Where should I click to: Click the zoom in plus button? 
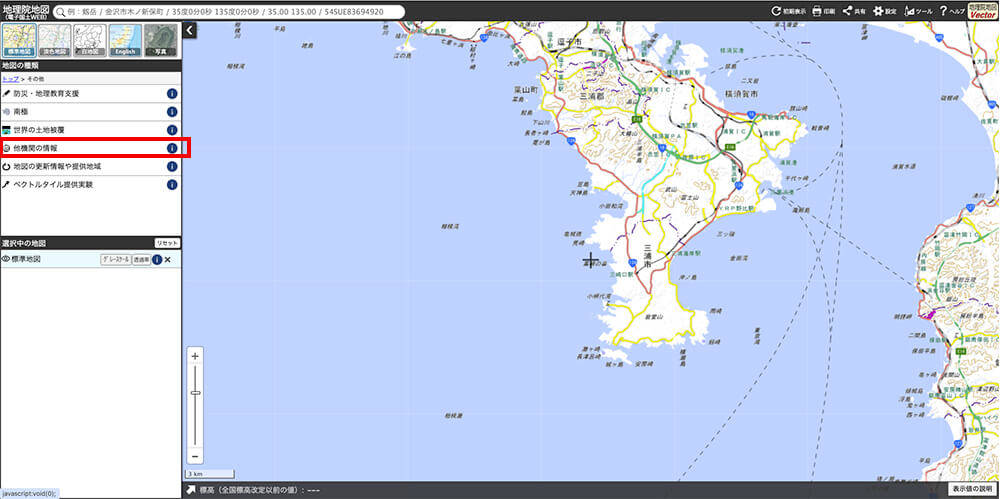195,356
